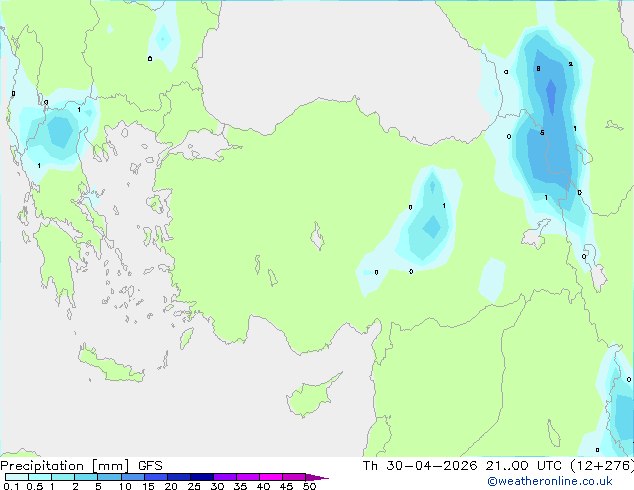Click the 0.1–0.5 mm legend color swatch
Image resolution: width=634 pixels, height=490 pixels.
click(x=17, y=477)
